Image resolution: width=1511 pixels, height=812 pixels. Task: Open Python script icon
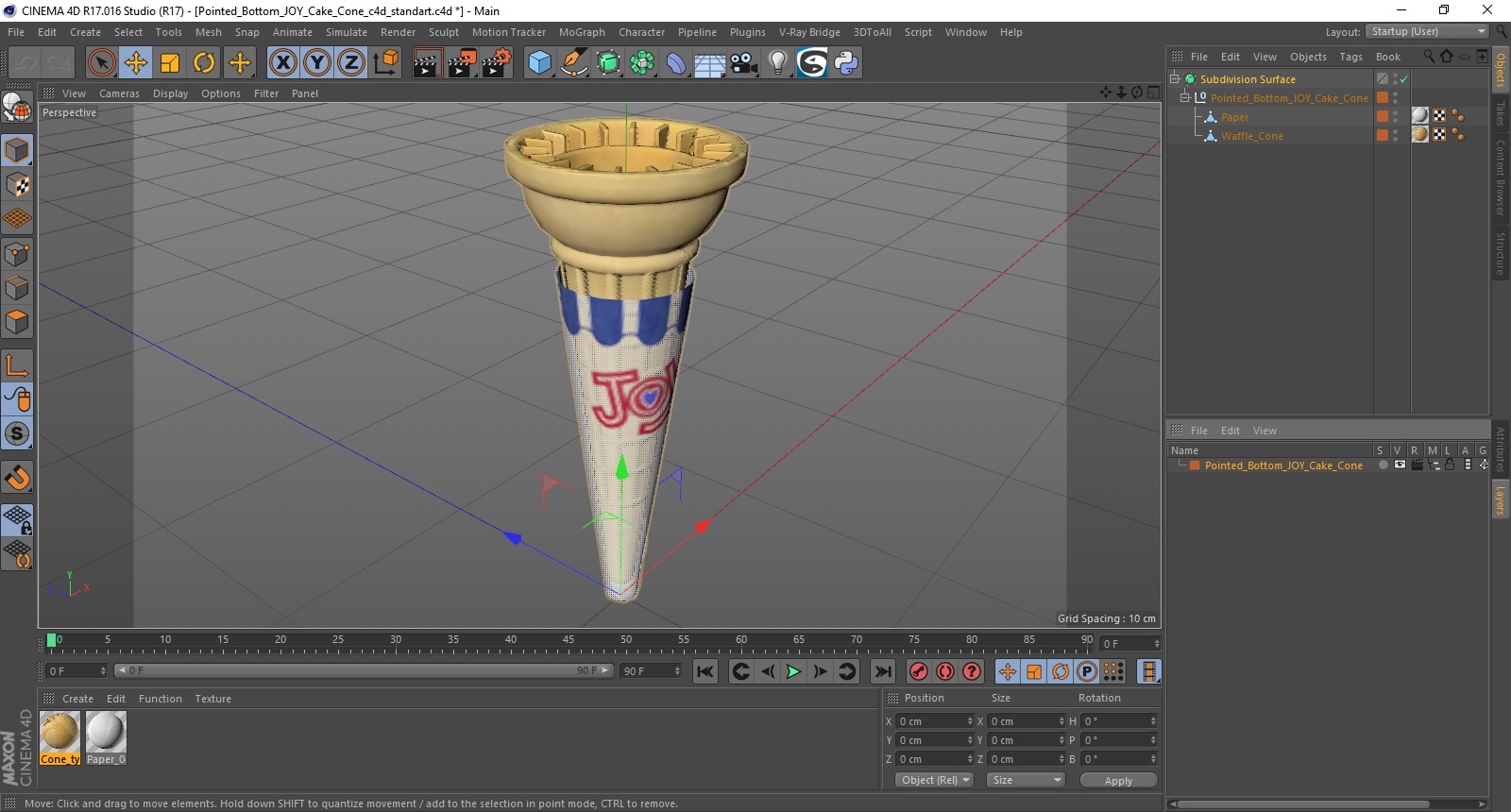846,63
